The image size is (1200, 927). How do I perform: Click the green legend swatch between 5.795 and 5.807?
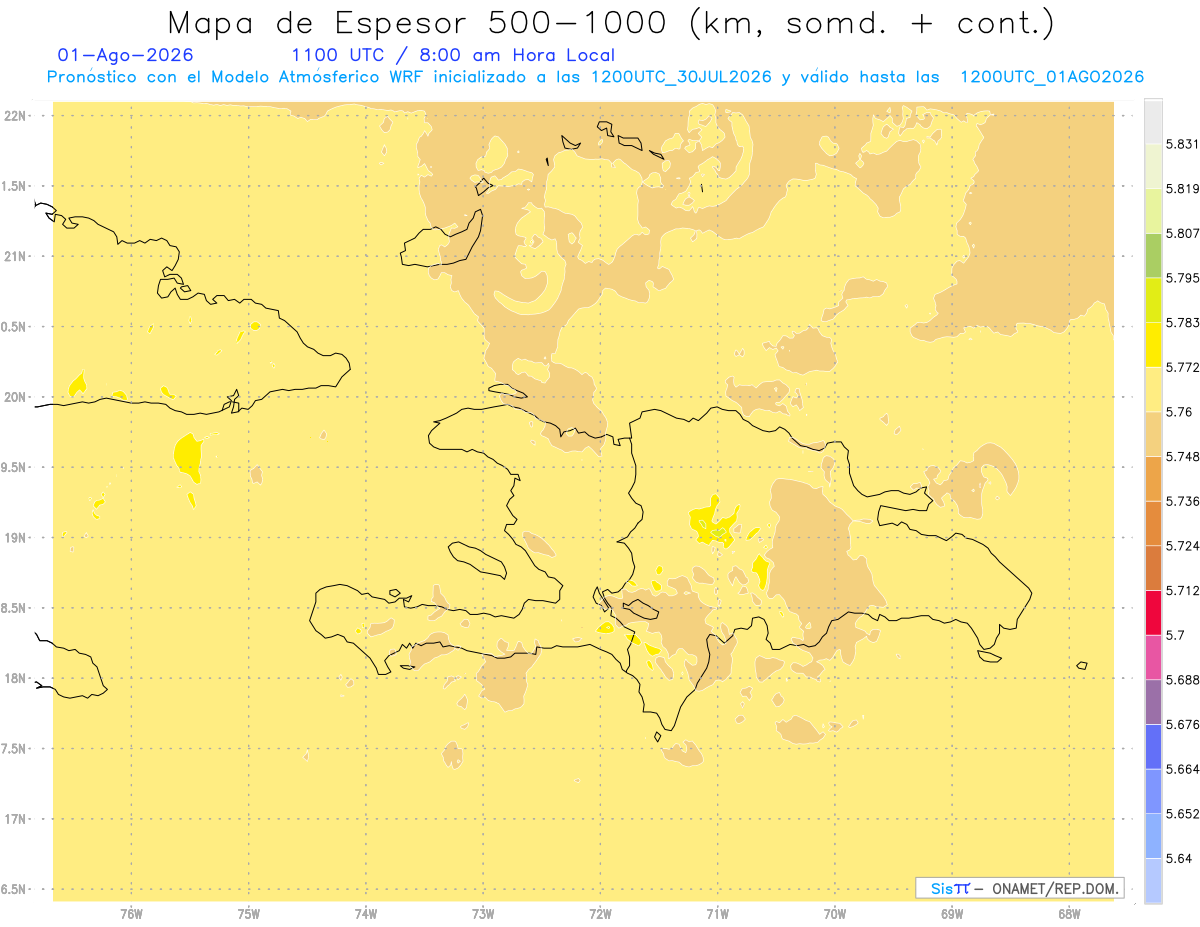pyautogui.click(x=1153, y=255)
